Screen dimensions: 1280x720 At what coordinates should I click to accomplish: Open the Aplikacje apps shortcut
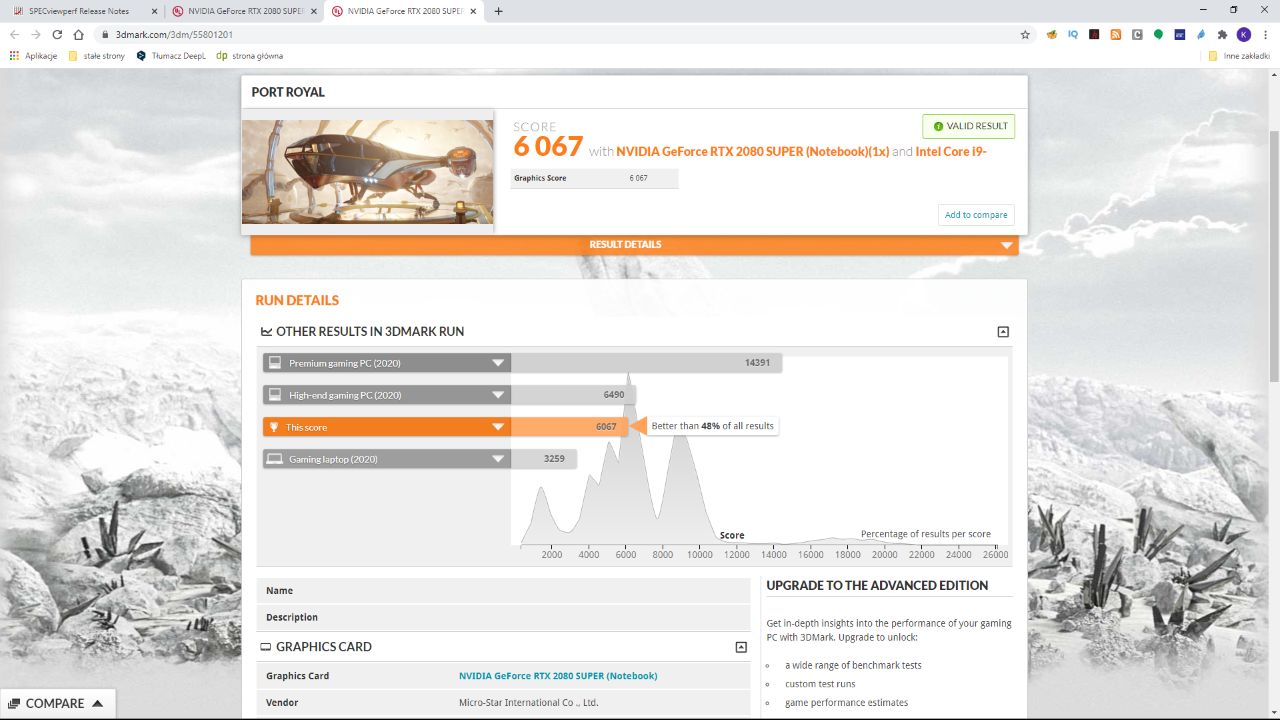click(x=33, y=56)
